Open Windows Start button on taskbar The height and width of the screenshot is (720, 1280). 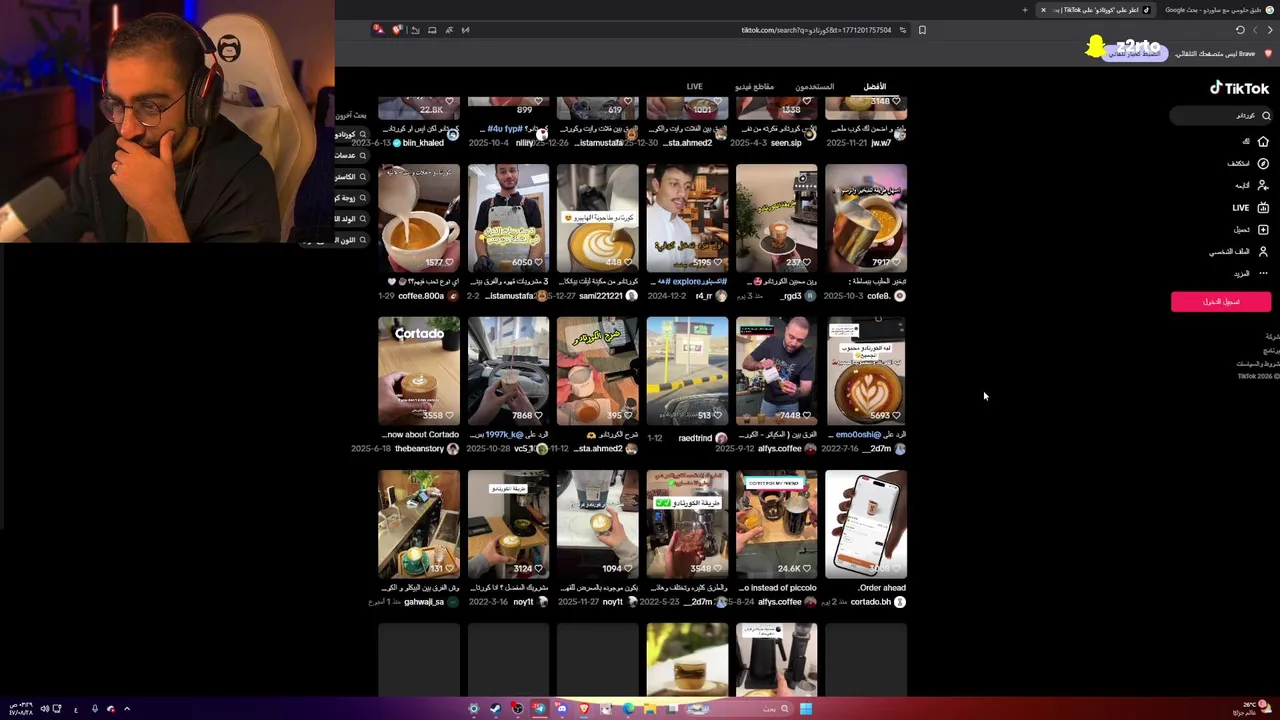(805, 709)
